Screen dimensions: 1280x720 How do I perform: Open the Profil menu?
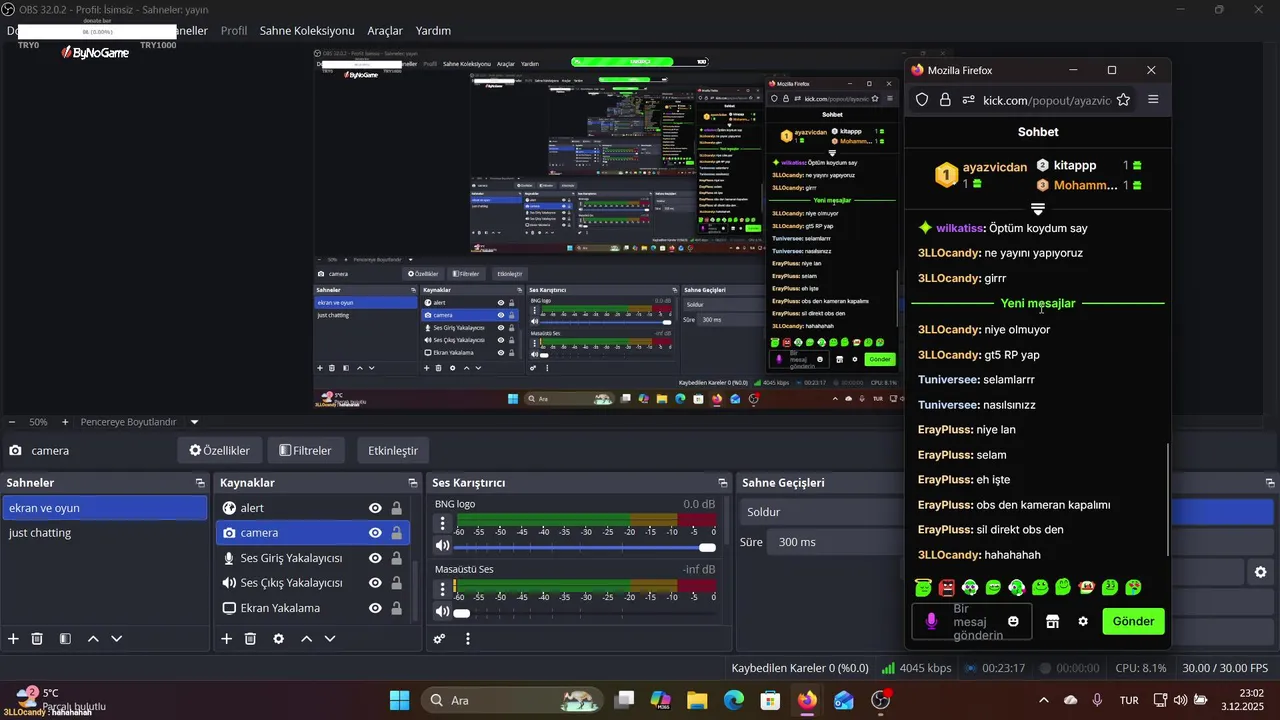click(234, 31)
